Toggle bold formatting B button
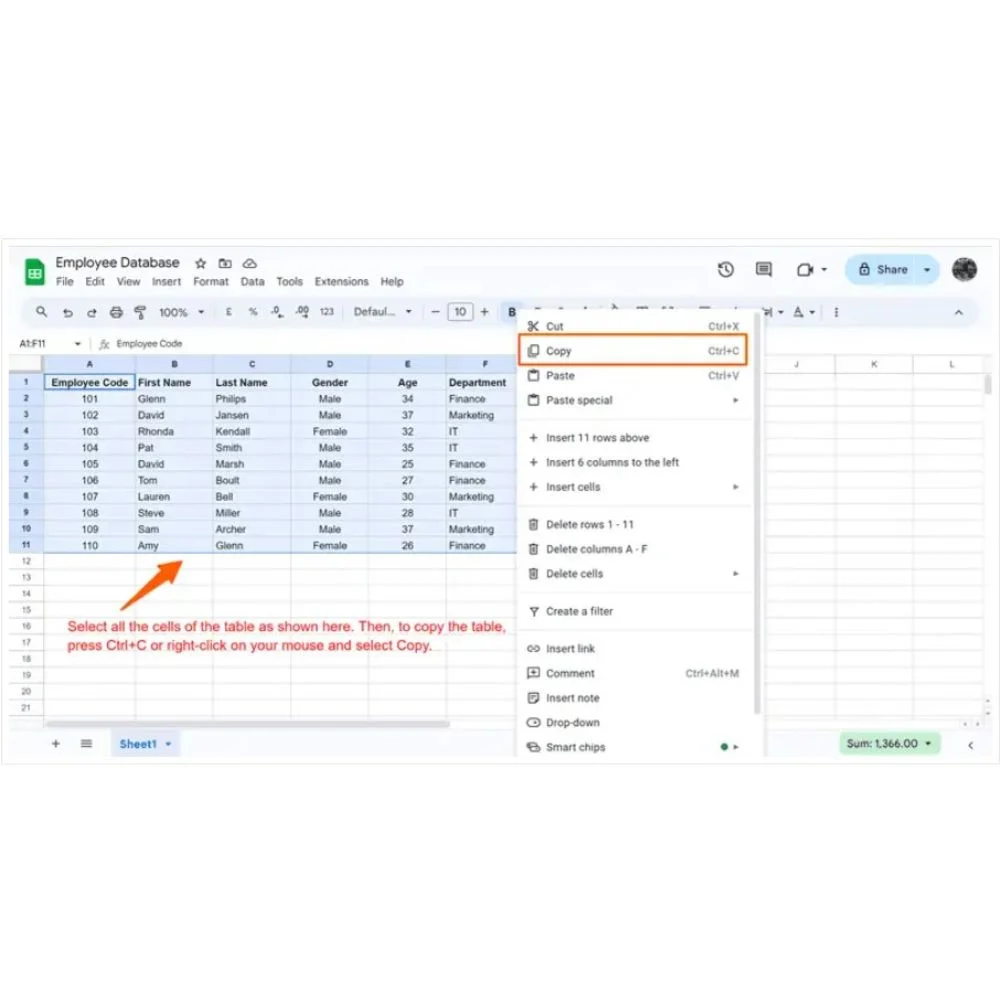The image size is (1000, 1000). pyautogui.click(x=511, y=312)
